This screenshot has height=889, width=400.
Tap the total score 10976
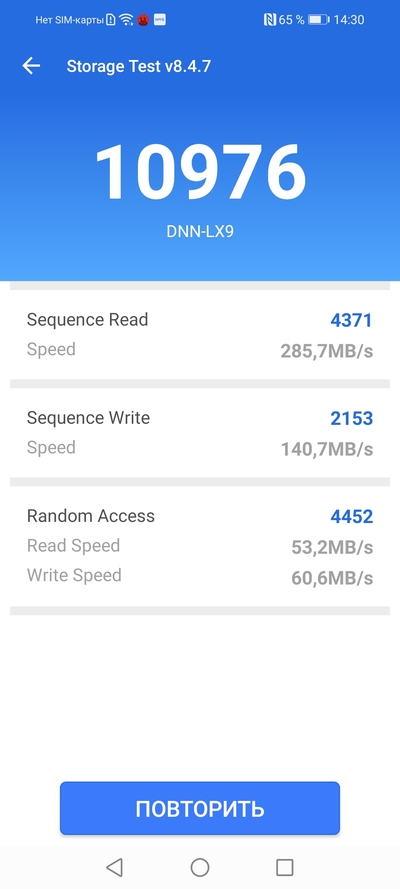[x=200, y=172]
